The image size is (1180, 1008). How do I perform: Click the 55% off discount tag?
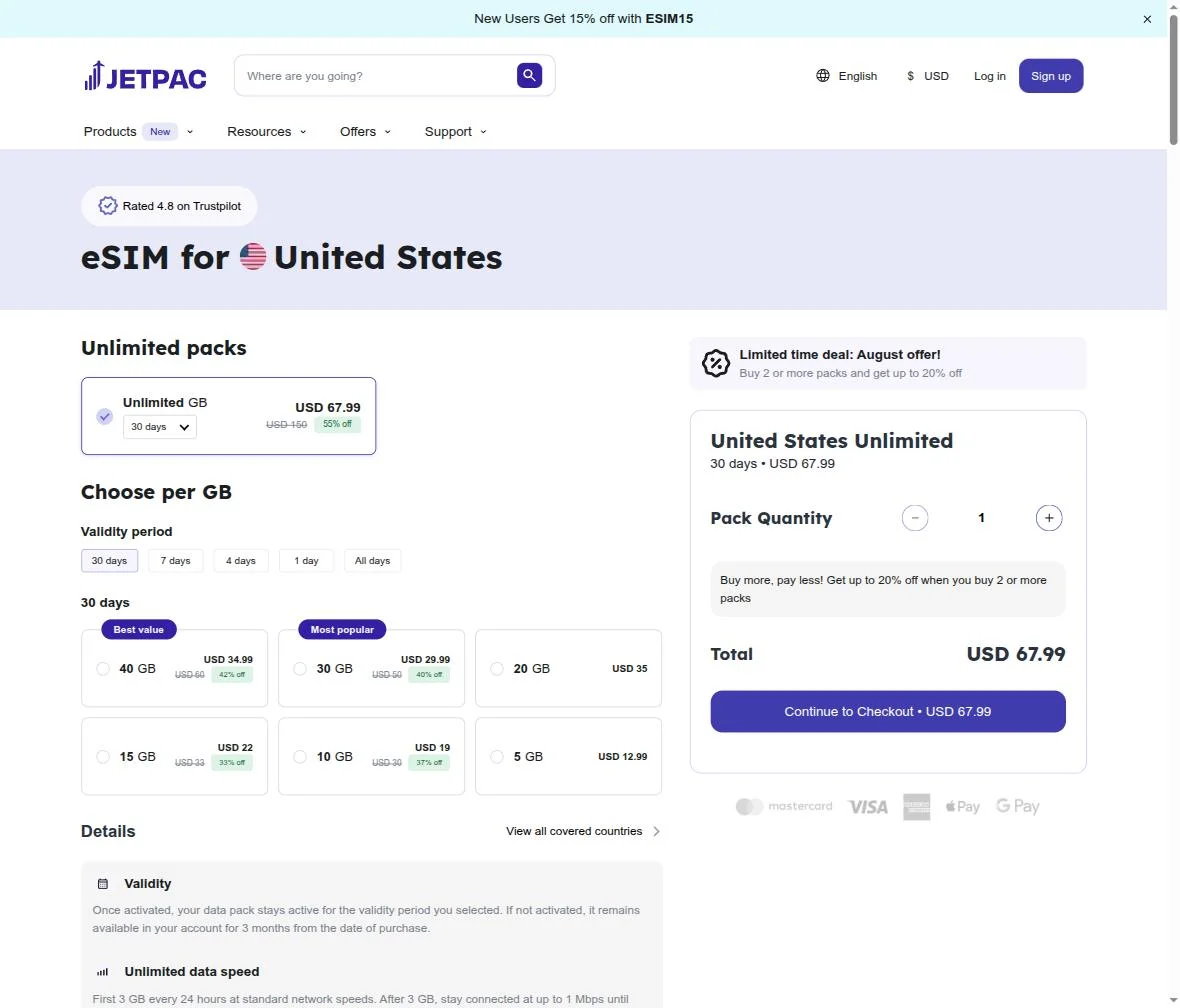[337, 425]
